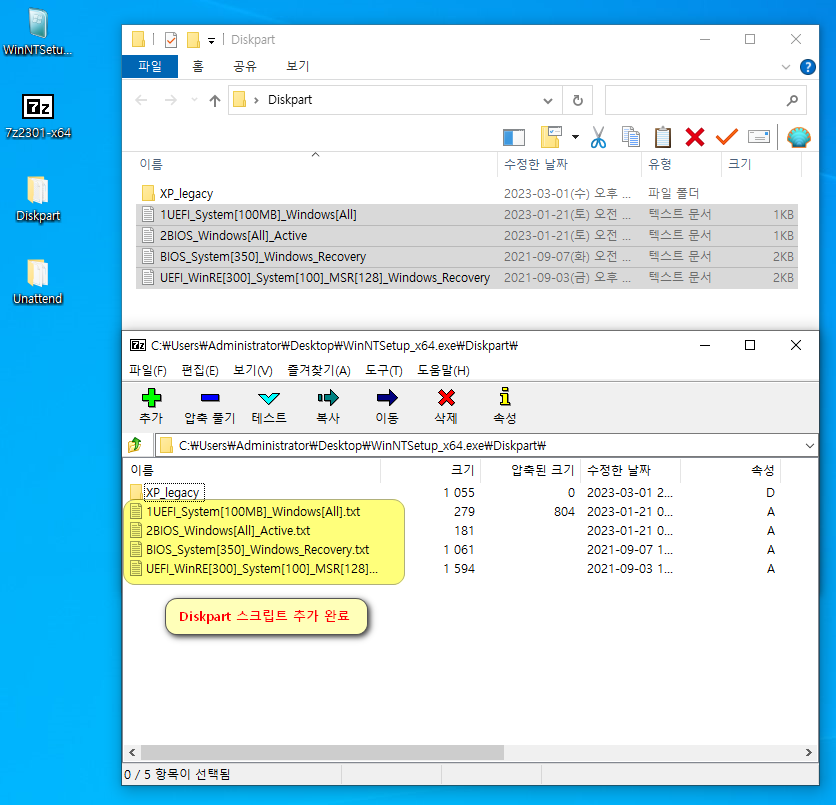Click the Paste clipboard icon in Explorer

point(663,137)
